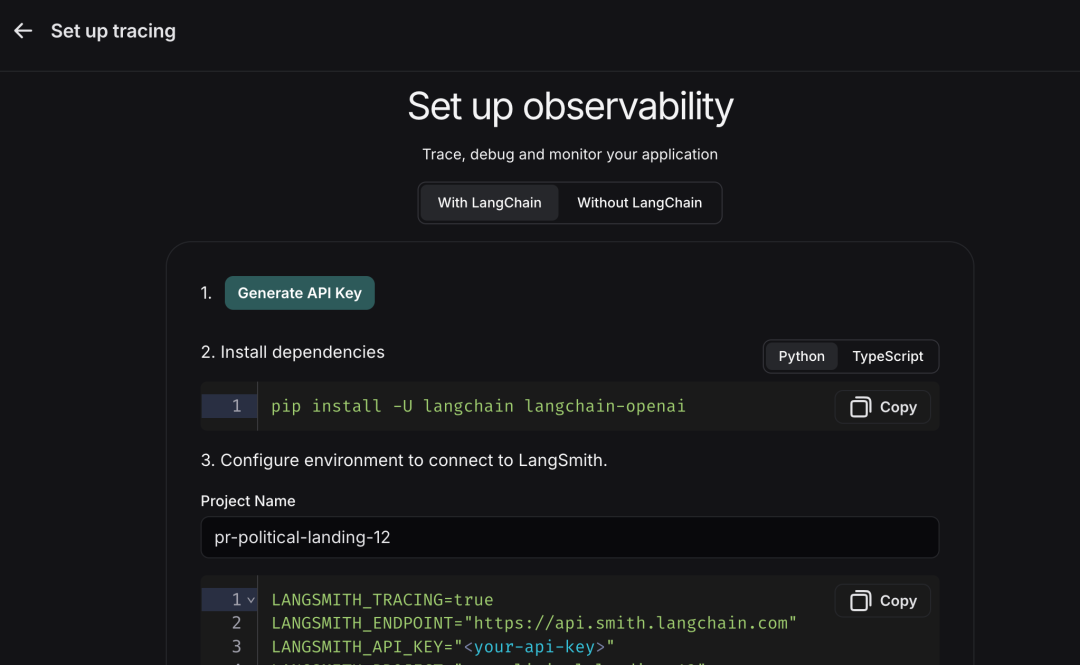Click the pip install command text
The width and height of the screenshot is (1080, 665).
[x=478, y=406]
